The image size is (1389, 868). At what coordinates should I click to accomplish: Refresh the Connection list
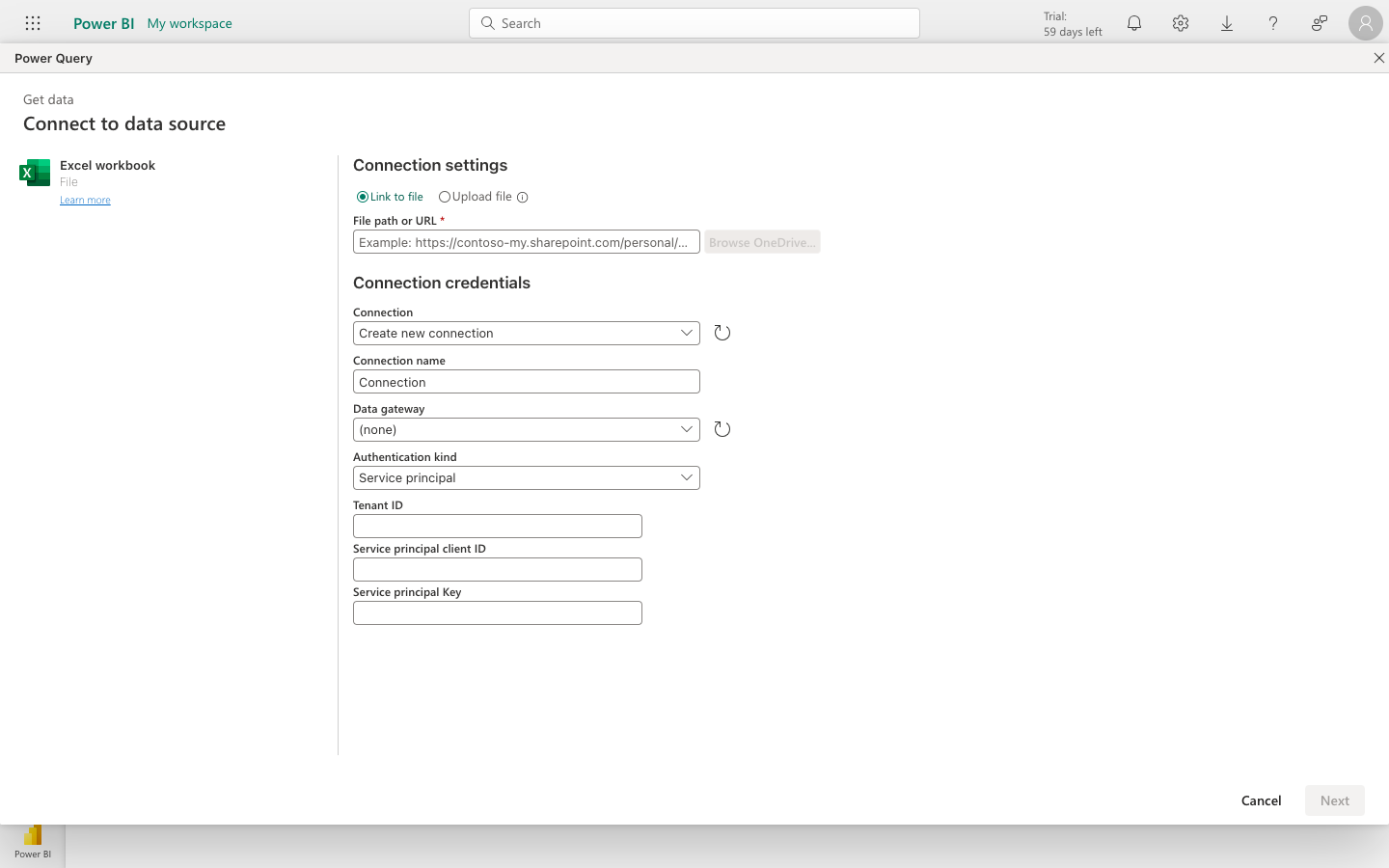[722, 333]
